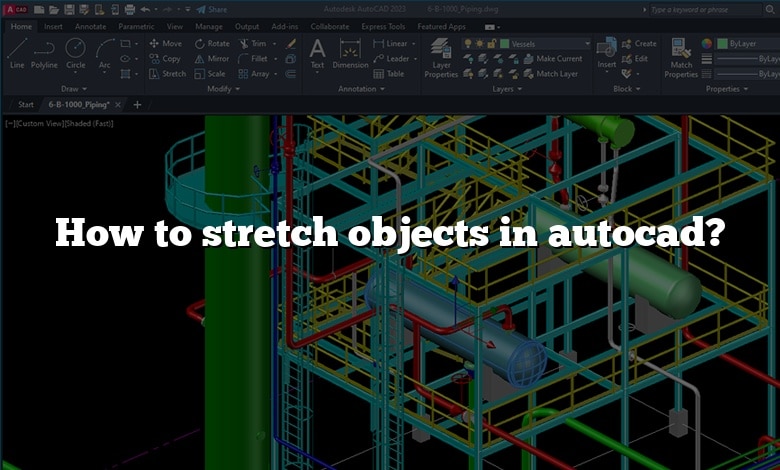
Task: Select the Line drawing tool
Action: click(x=17, y=53)
